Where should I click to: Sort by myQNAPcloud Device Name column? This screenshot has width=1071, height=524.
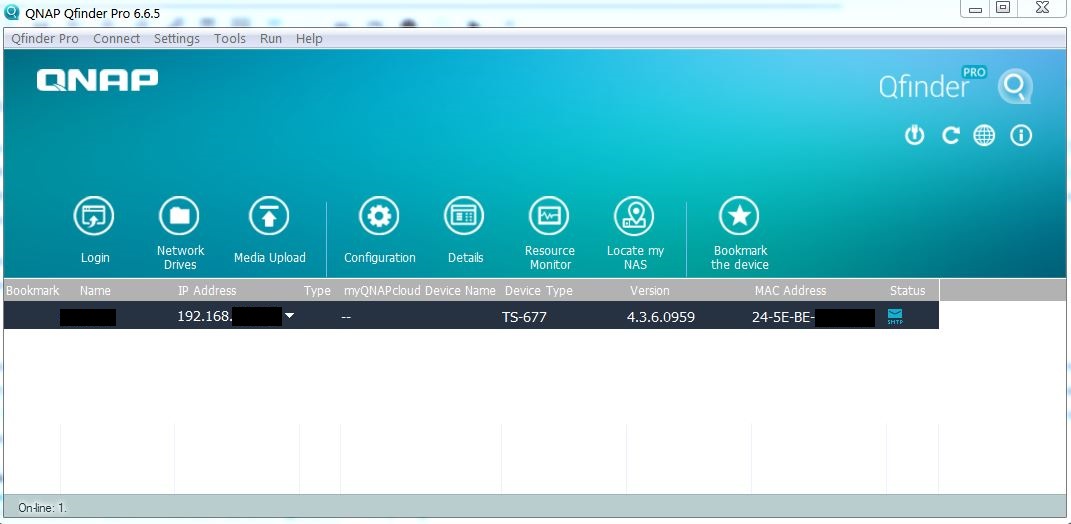(419, 290)
